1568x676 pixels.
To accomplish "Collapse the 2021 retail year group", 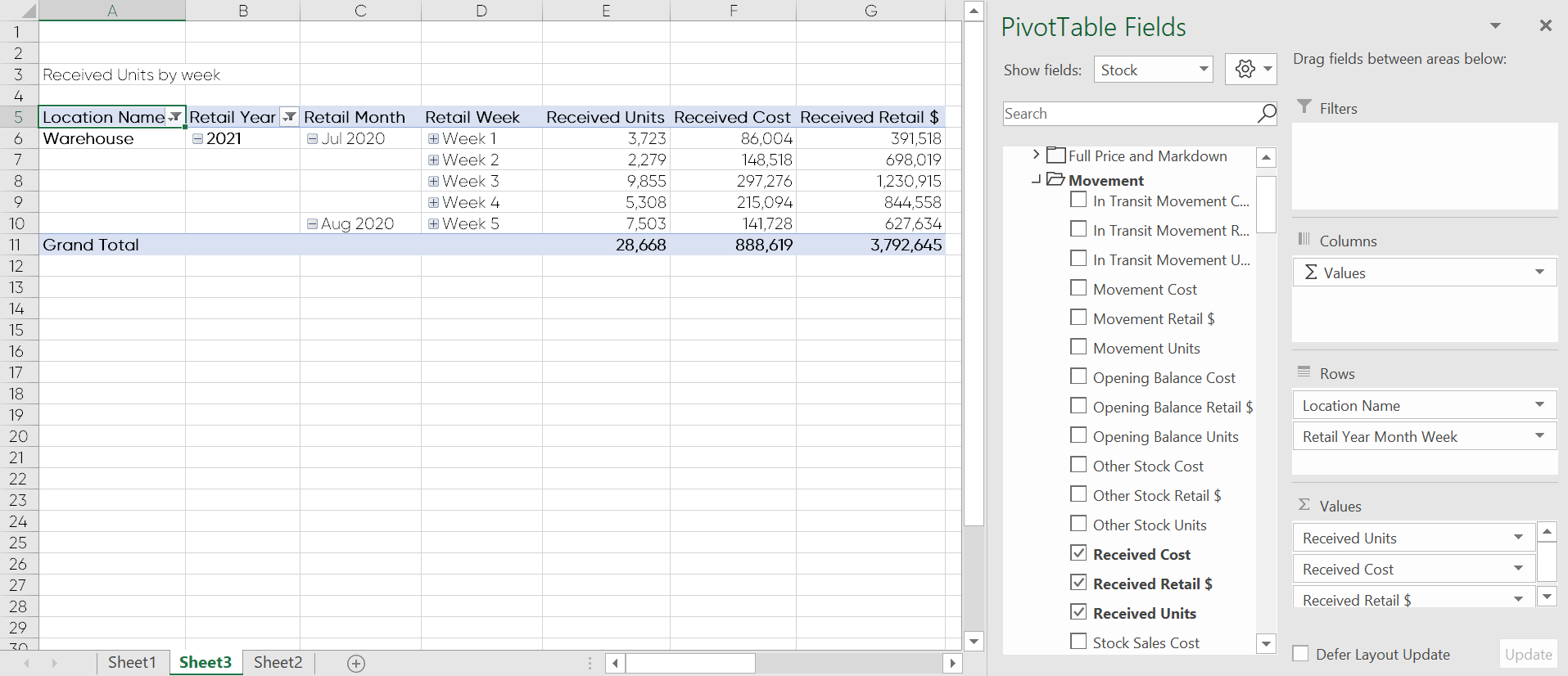I will point(197,139).
